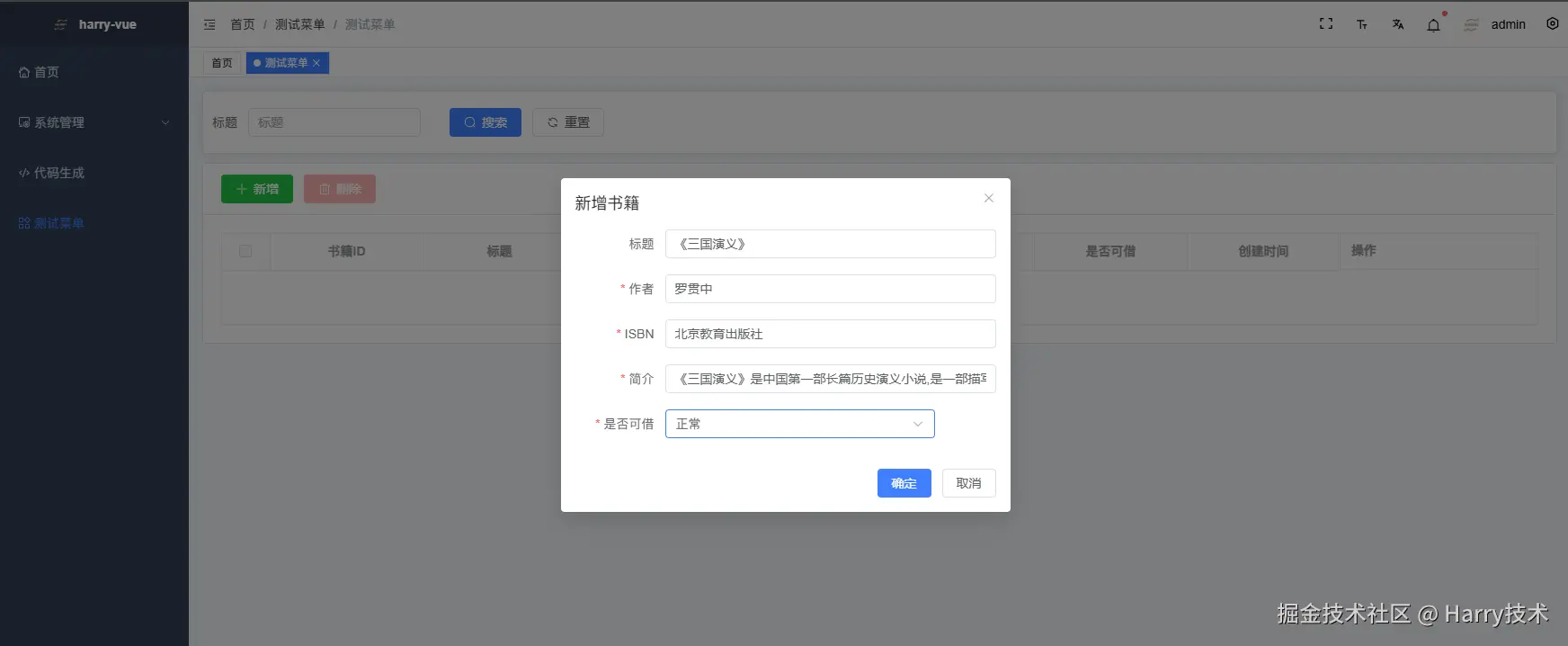Open the settings gear in the header
The width and height of the screenshot is (1568, 646).
click(1552, 23)
